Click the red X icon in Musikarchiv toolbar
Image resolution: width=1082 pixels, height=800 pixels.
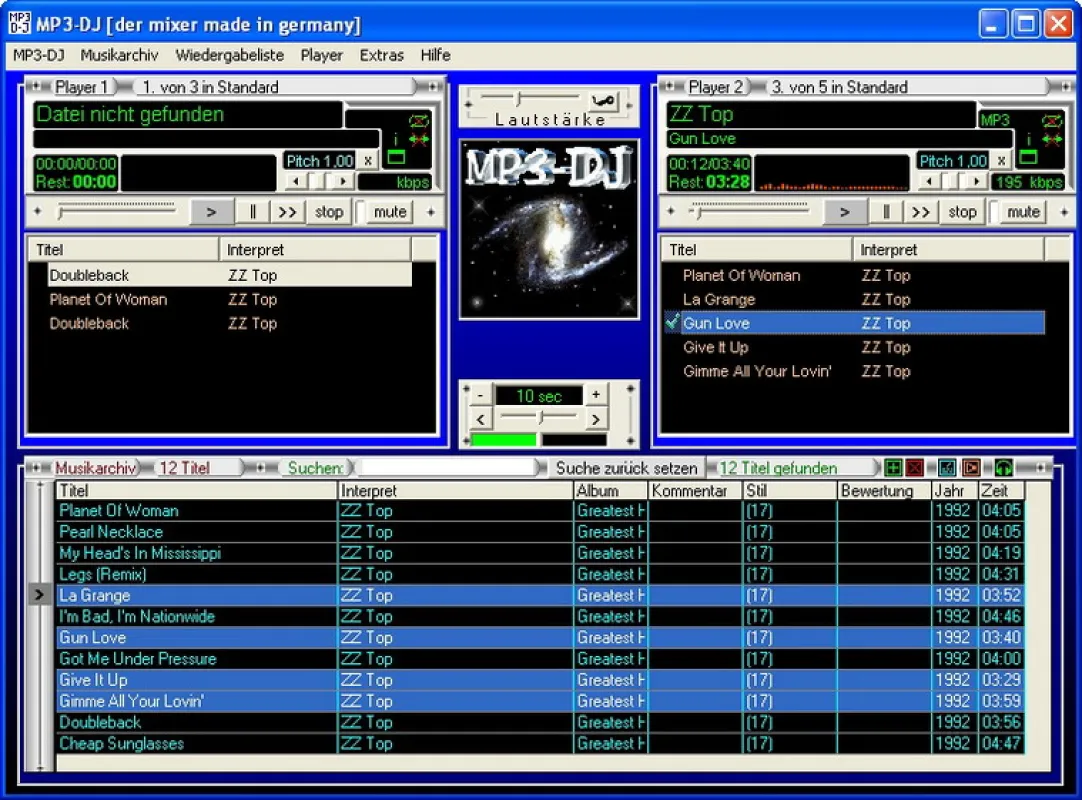point(915,469)
